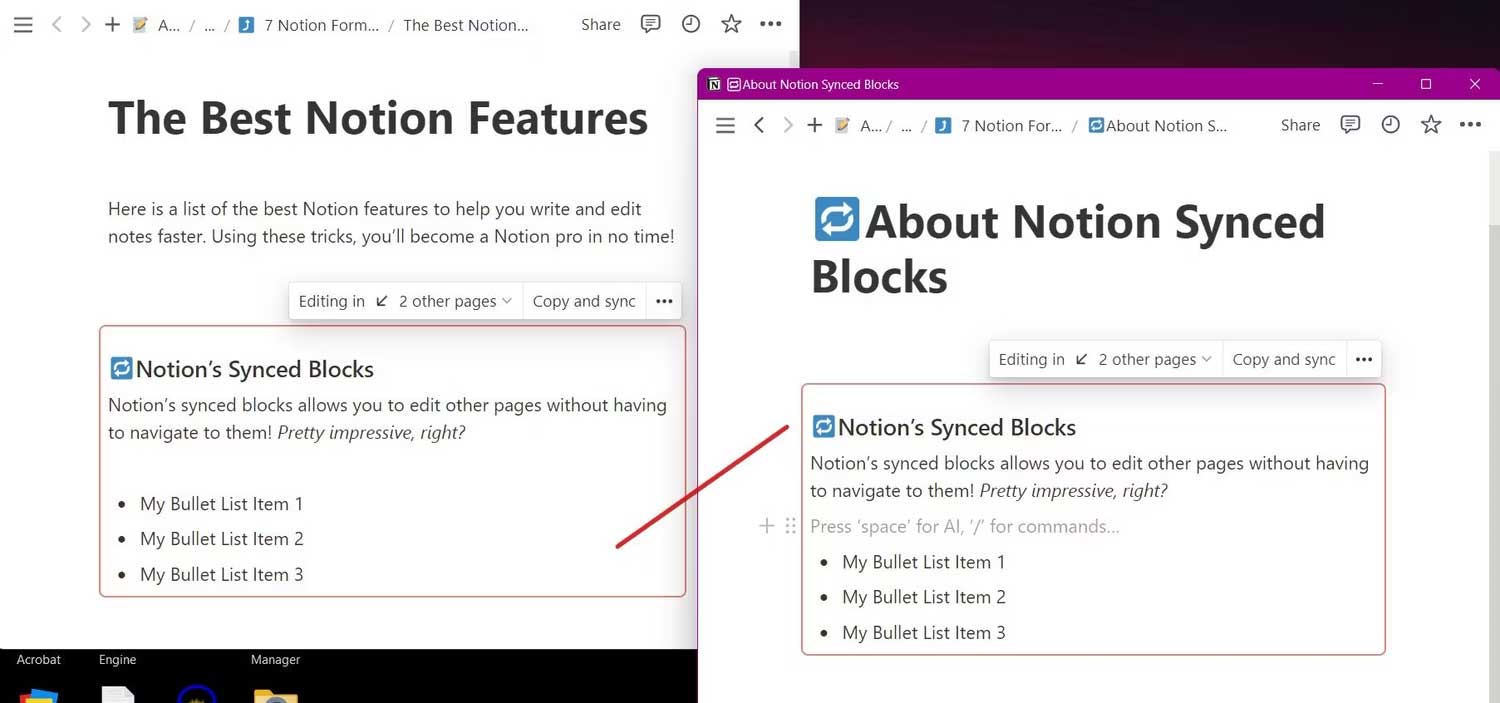Open '7 Notion Form...' breadcrumb in left window

(309, 25)
